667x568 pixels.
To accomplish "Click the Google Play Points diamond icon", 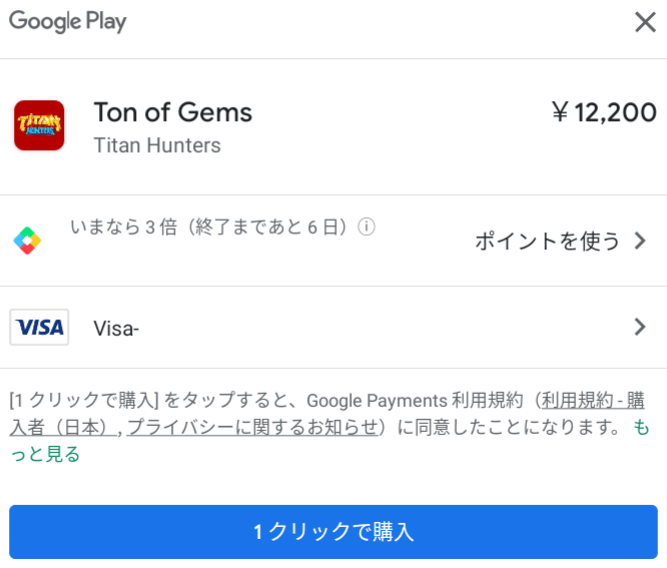I will click(x=27, y=241).
